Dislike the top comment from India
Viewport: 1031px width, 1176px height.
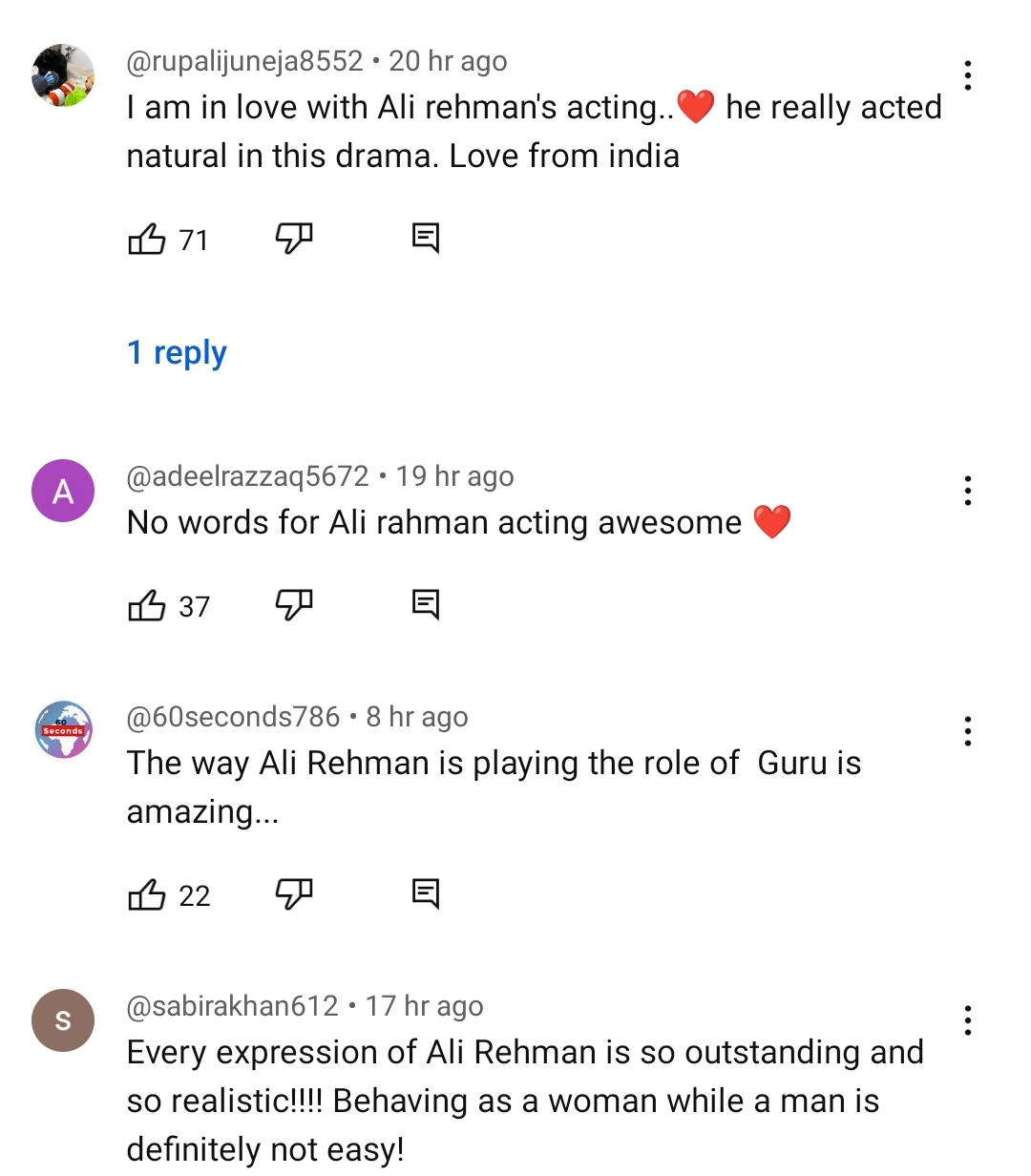pos(294,239)
